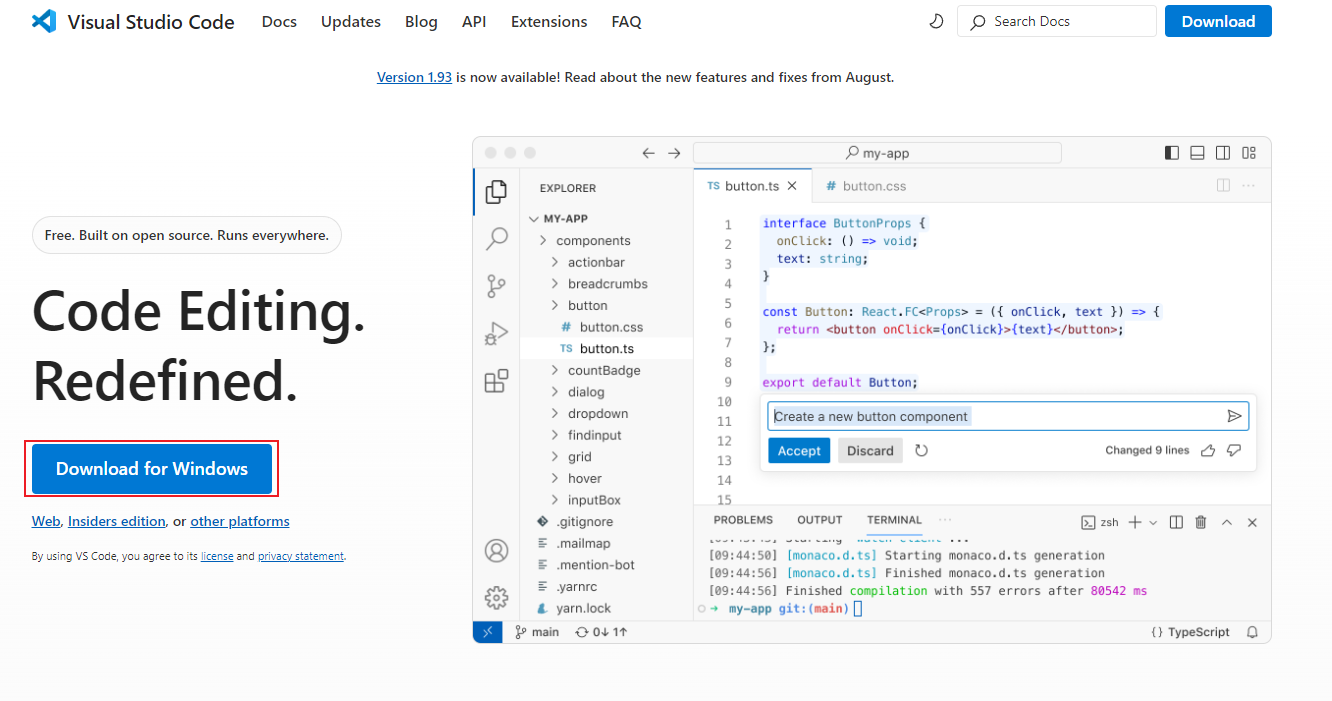This screenshot has height=701, width=1332.
Task: Open the editor More Actions ellipsis
Action: (1248, 186)
